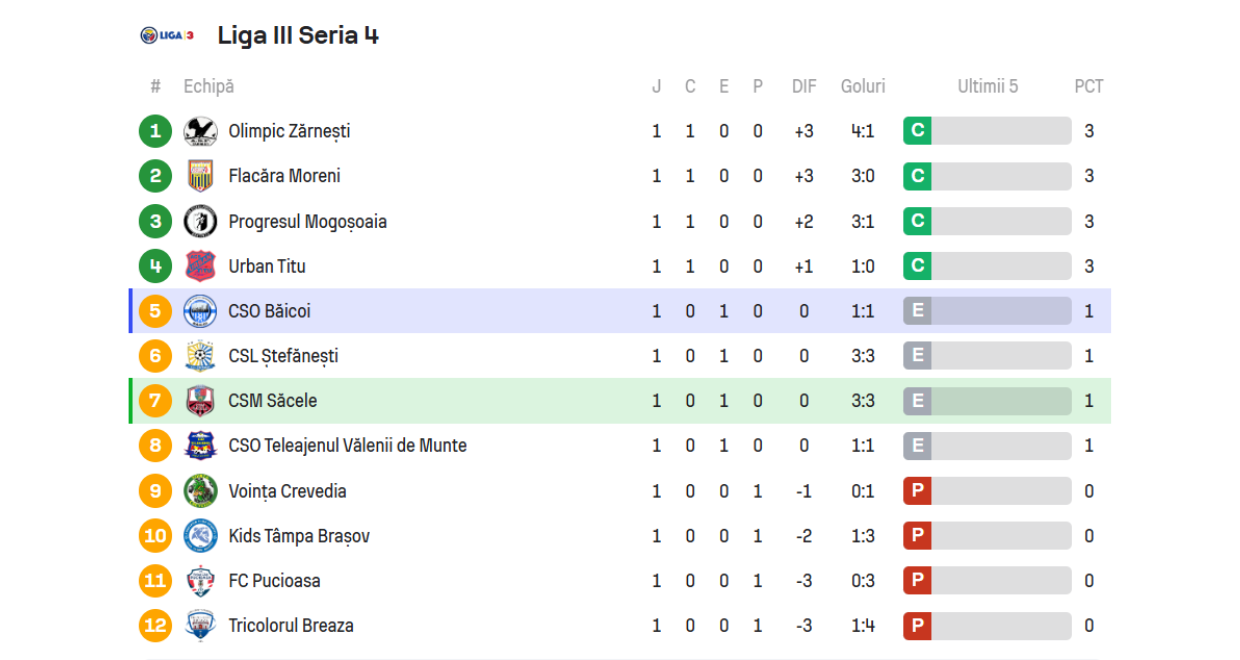Select the PCT column header
The image size is (1240, 660).
pyautogui.click(x=1089, y=87)
